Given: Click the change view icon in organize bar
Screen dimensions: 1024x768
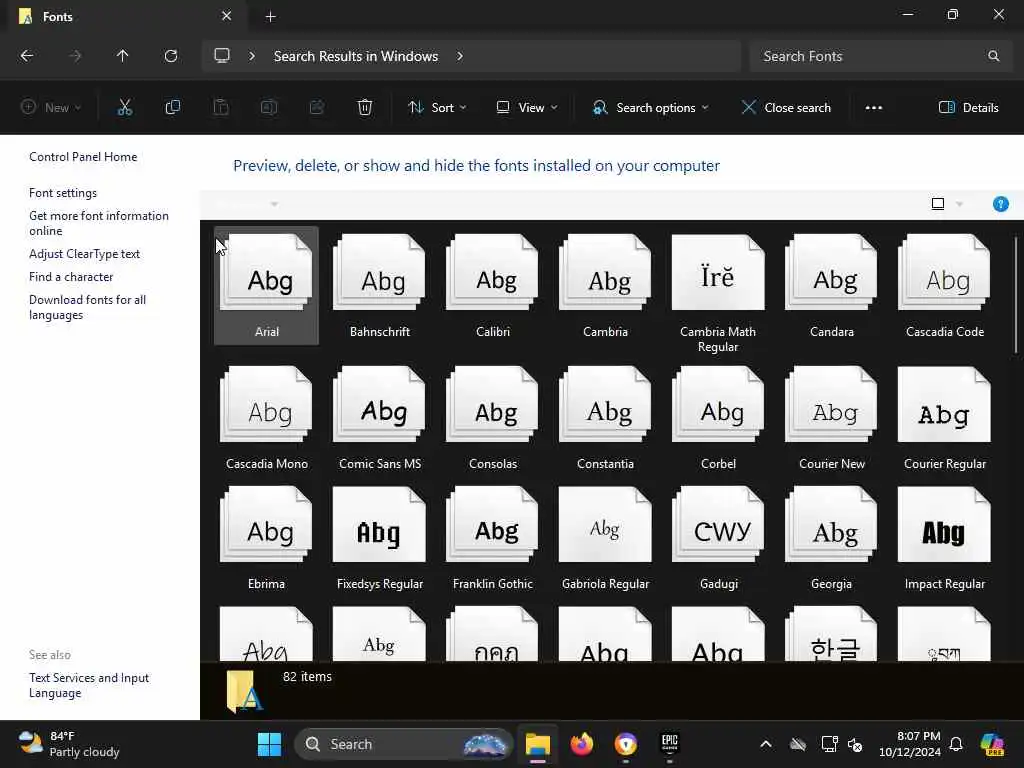Looking at the screenshot, I should [x=938, y=204].
